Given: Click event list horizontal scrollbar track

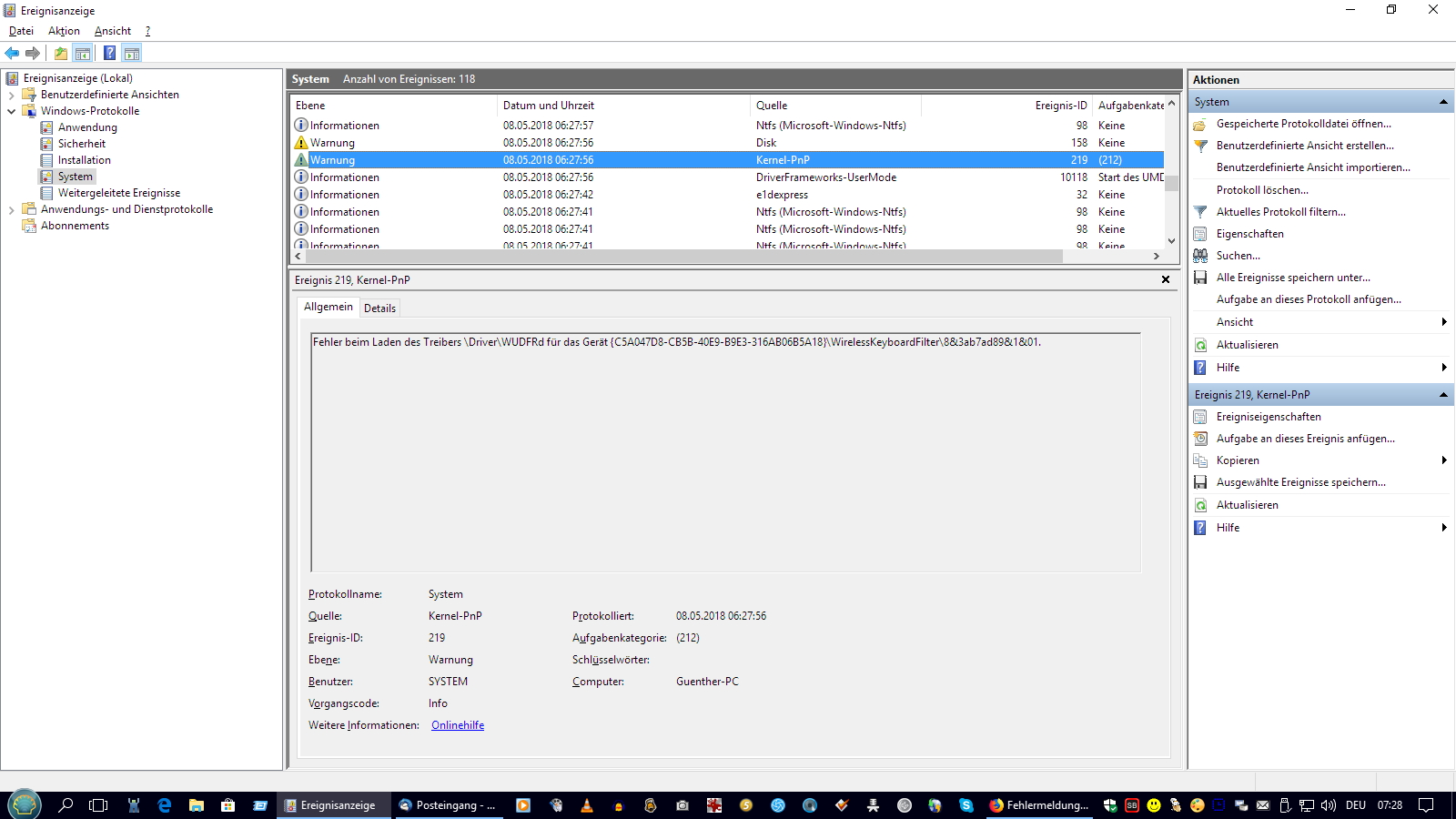Looking at the screenshot, I should coord(1107,257).
